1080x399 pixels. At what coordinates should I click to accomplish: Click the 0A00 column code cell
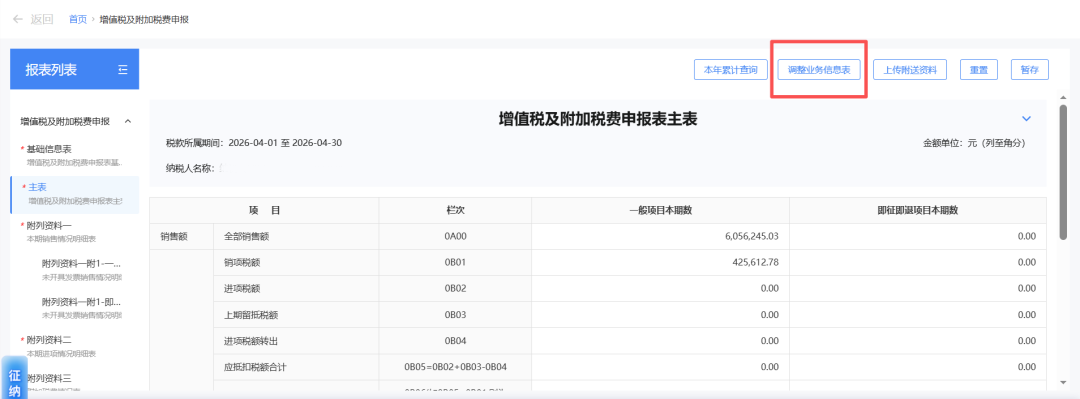(455, 236)
